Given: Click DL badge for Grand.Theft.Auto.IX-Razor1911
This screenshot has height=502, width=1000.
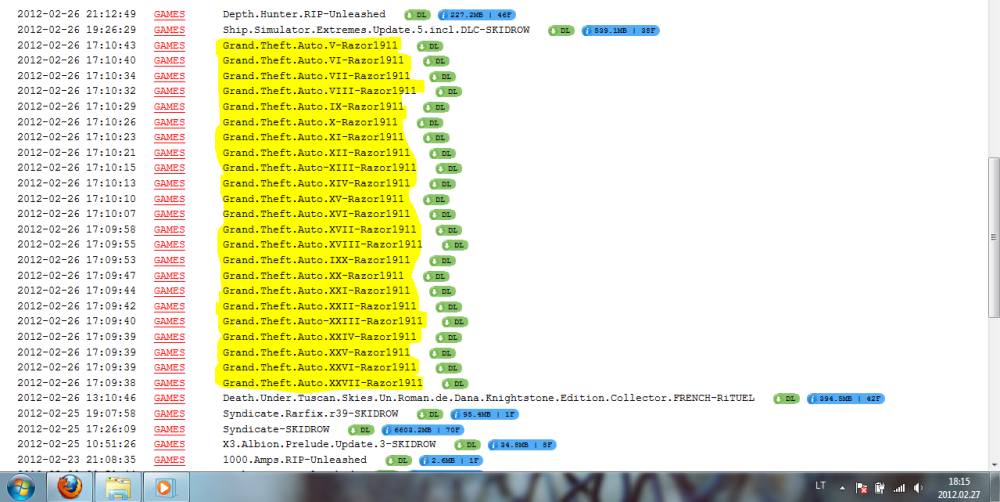Looking at the screenshot, I should 436,108.
